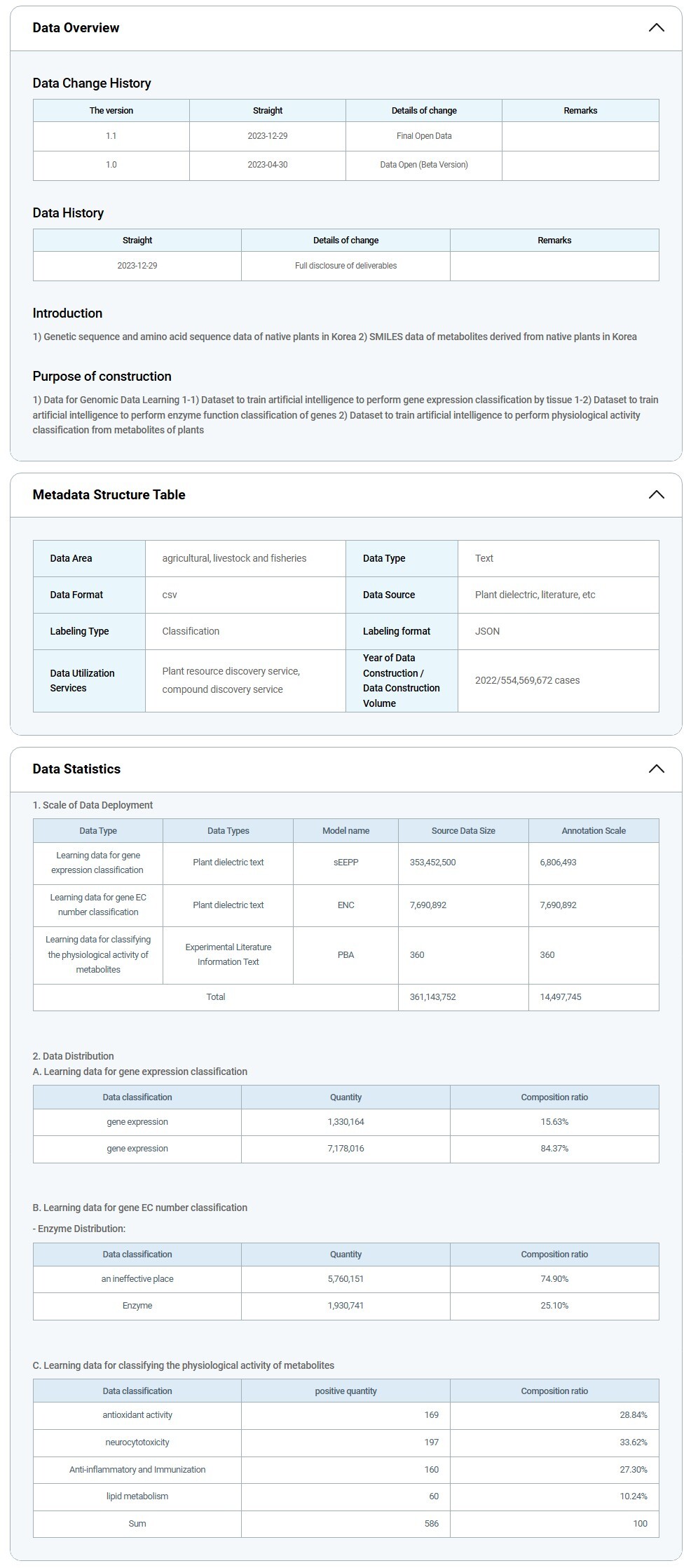Click total source data size 361,143,752
691x1568 pixels.
point(432,997)
